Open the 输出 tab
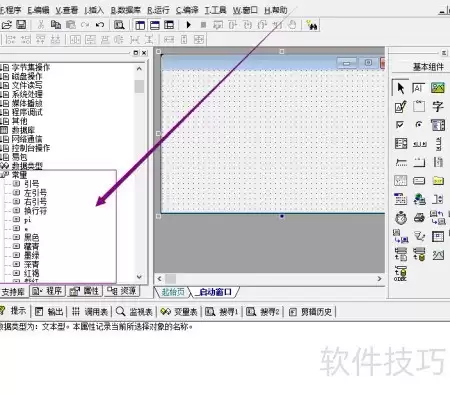Screen dimensions: 450x395 click(x=49, y=312)
